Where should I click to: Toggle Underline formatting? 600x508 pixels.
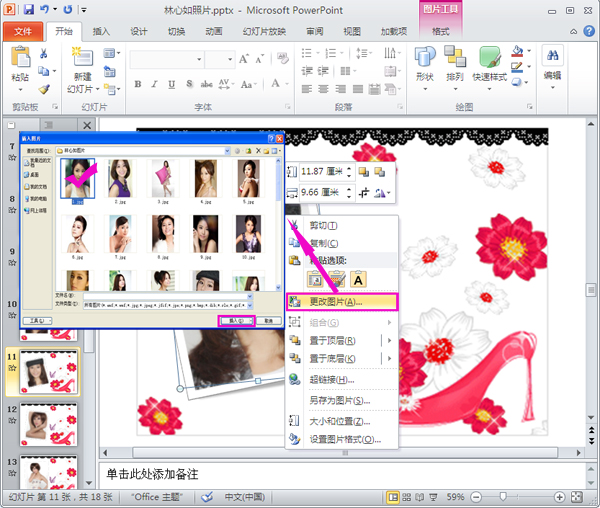coord(171,84)
